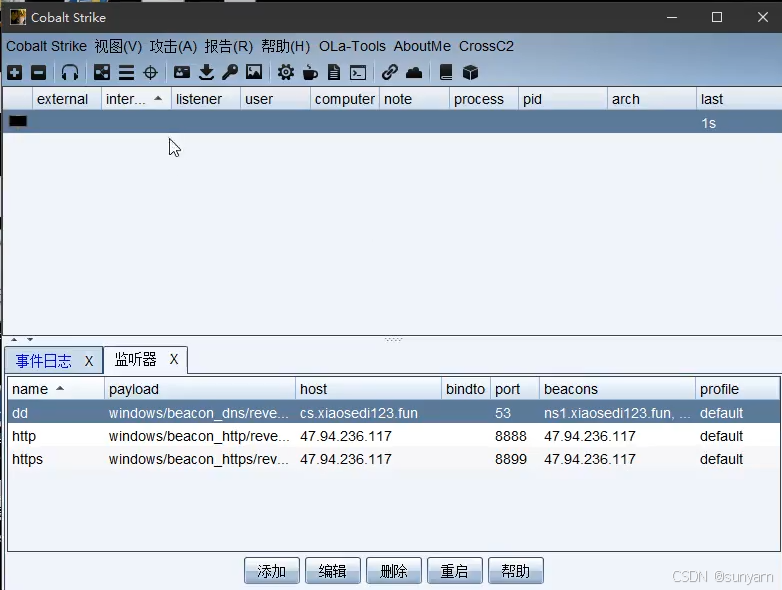Open the 攻击(A) menu
This screenshot has width=782, height=590.
(173, 46)
